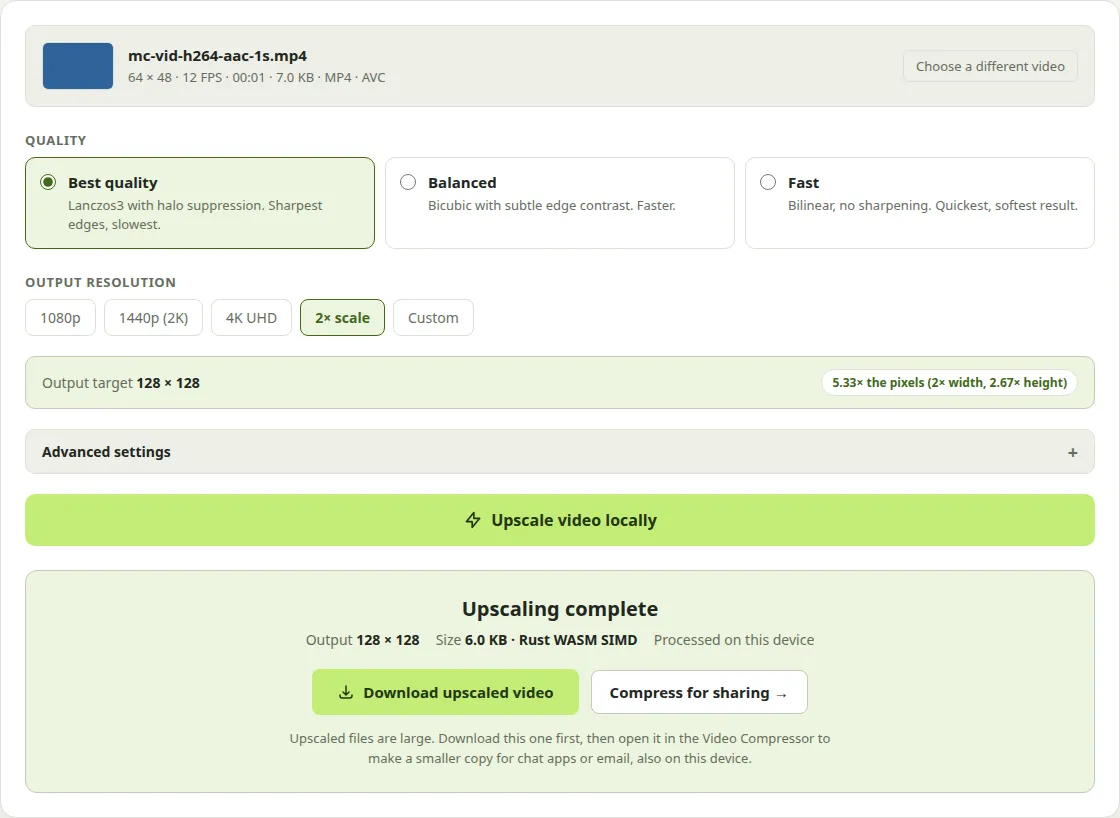The height and width of the screenshot is (818, 1120).
Task: Click the download arrow icon
Action: (x=346, y=692)
